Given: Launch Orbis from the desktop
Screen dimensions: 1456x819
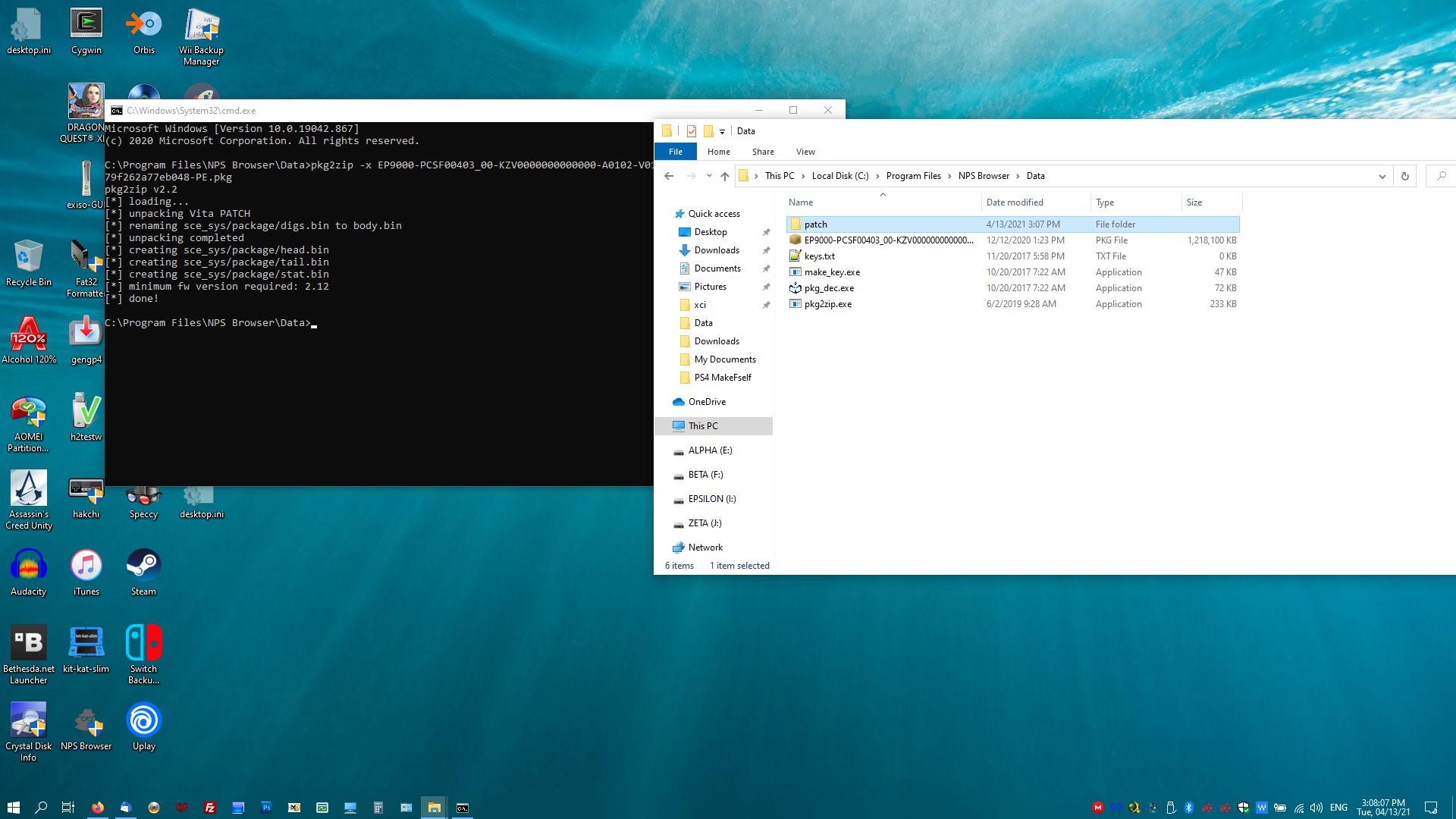Looking at the screenshot, I should click(144, 31).
